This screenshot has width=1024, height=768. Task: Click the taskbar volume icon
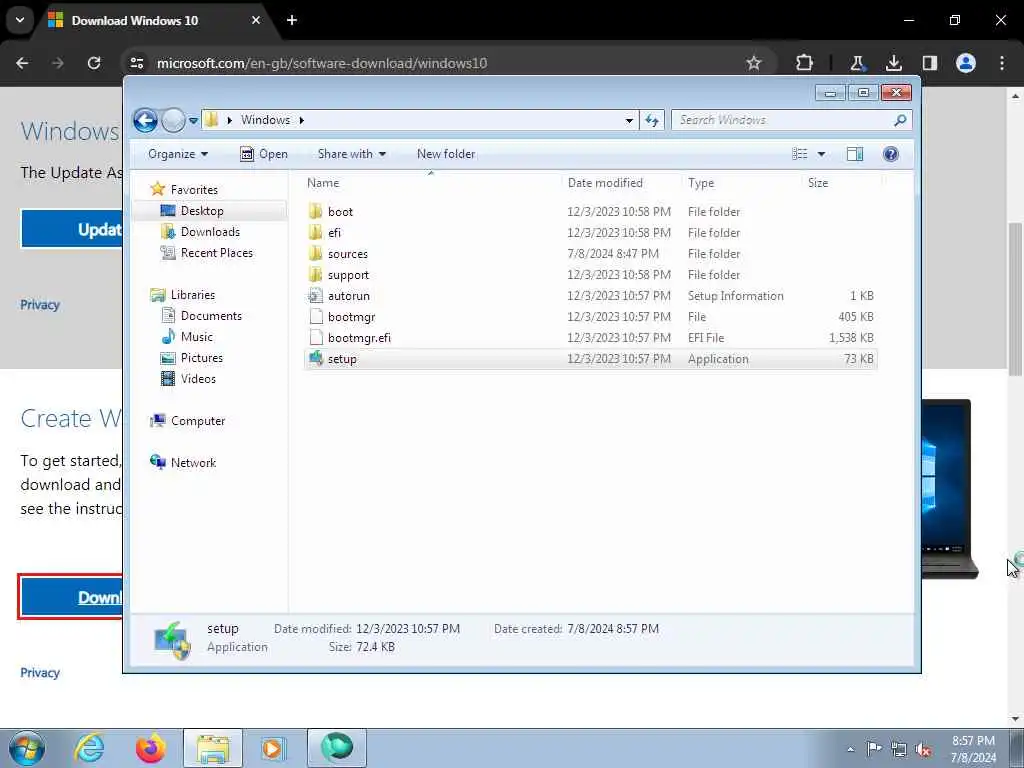coord(923,749)
